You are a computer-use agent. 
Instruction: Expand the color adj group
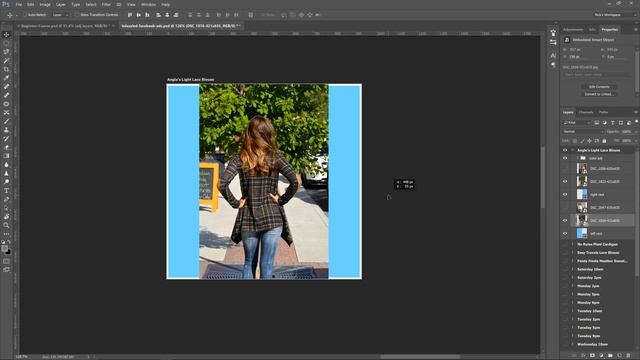click(x=577, y=158)
